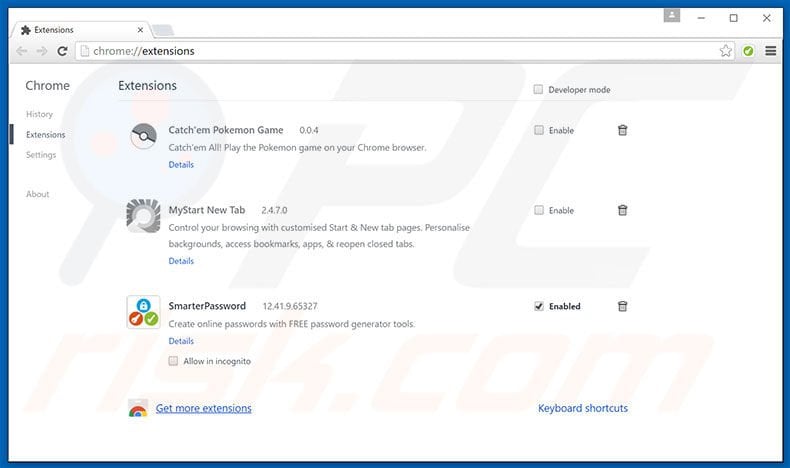The image size is (790, 468).
Task: Reload the extensions page
Action: [x=62, y=51]
